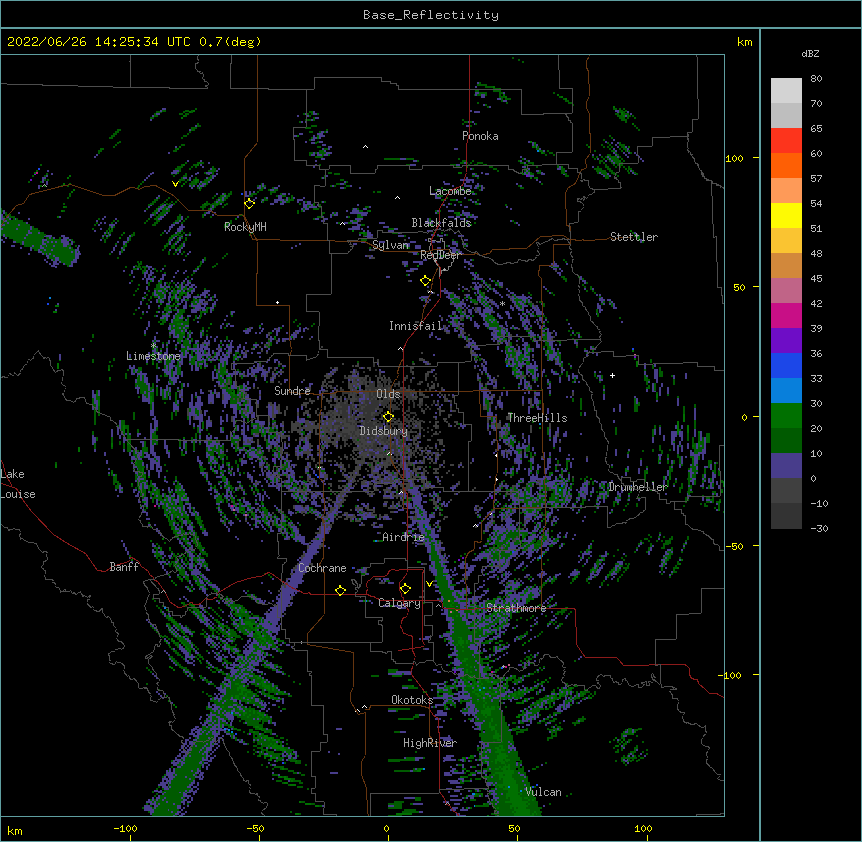This screenshot has height=842, width=862.
Task: Select the blue 33-36 dBZ legend swatch
Action: click(786, 365)
